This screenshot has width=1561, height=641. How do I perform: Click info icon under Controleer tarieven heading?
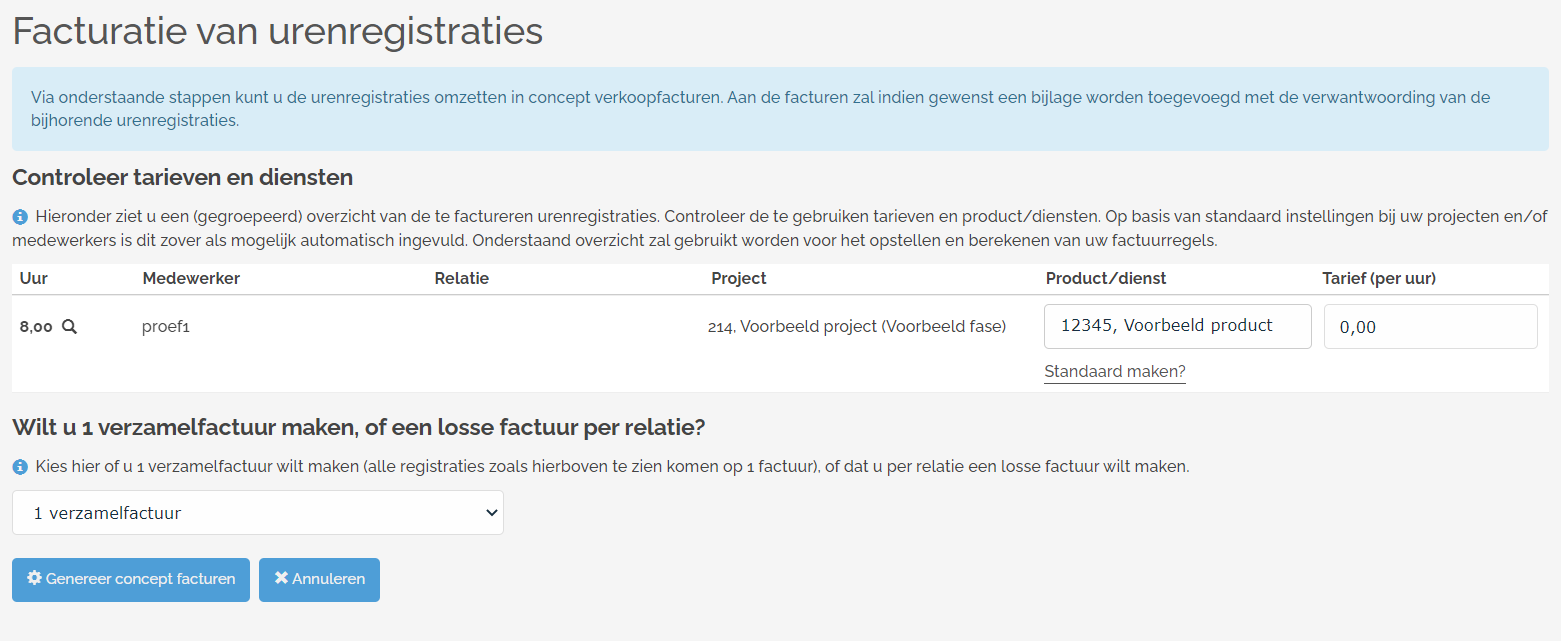tap(20, 216)
